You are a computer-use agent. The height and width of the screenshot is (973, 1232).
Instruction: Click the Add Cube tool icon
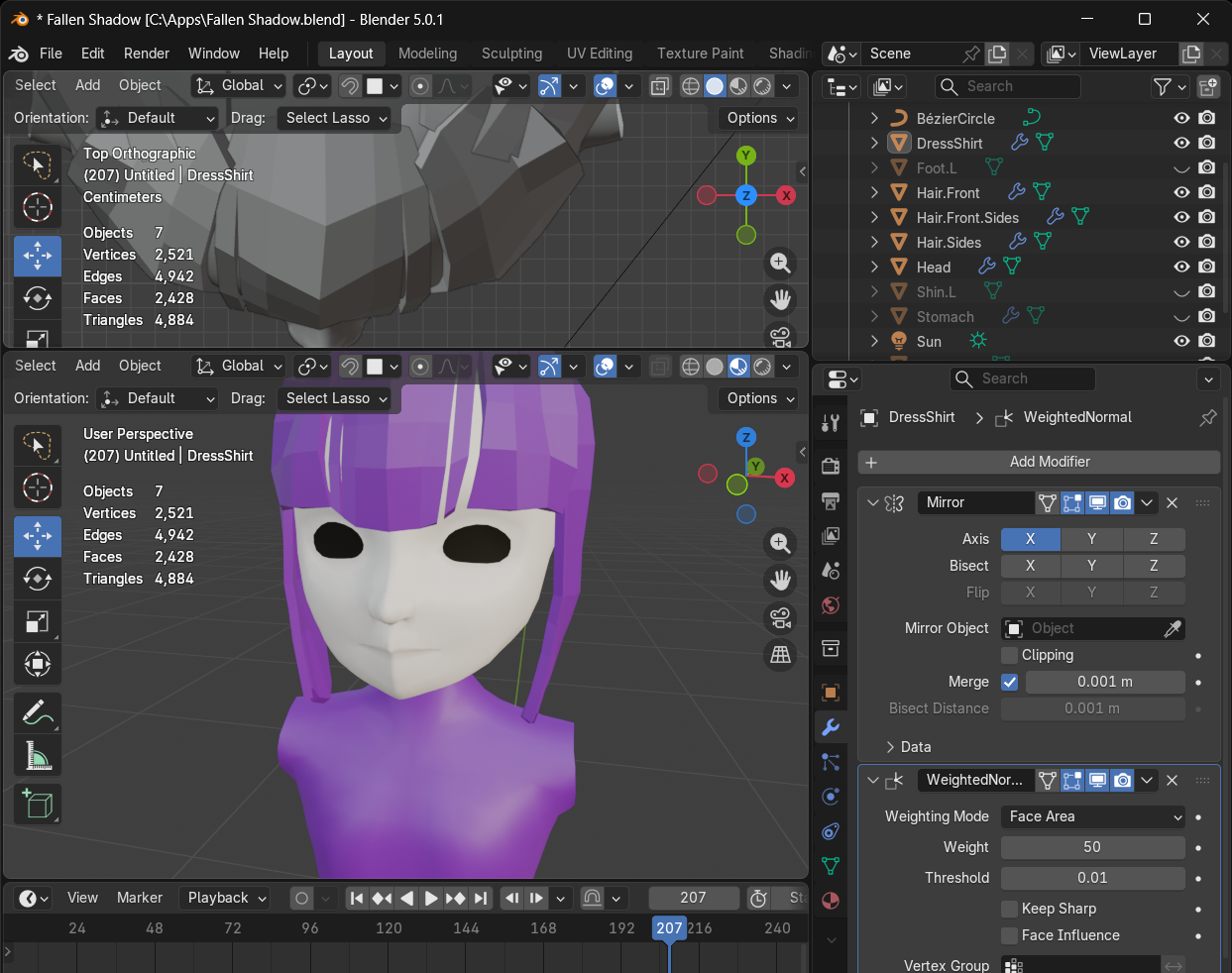[38, 804]
